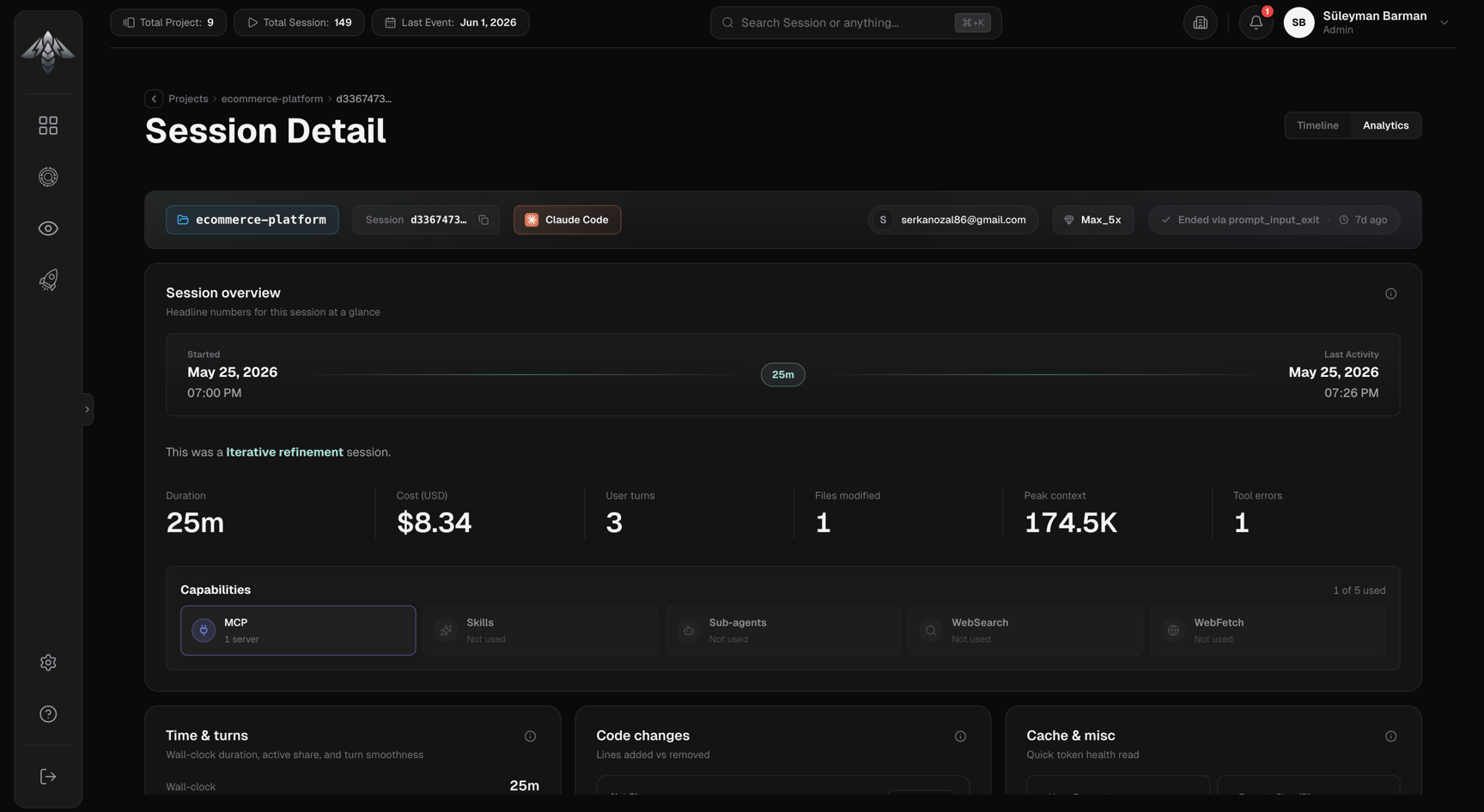Image resolution: width=1484 pixels, height=812 pixels.
Task: Click the 25m duration timeline marker
Action: click(782, 375)
